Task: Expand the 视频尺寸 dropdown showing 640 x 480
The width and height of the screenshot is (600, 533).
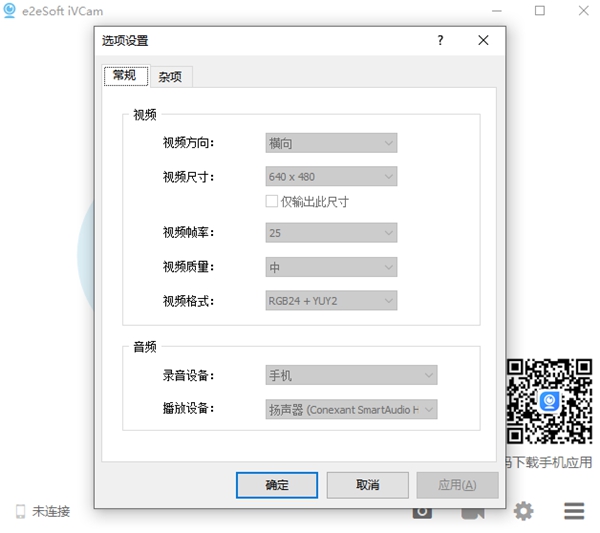Action: (x=331, y=176)
